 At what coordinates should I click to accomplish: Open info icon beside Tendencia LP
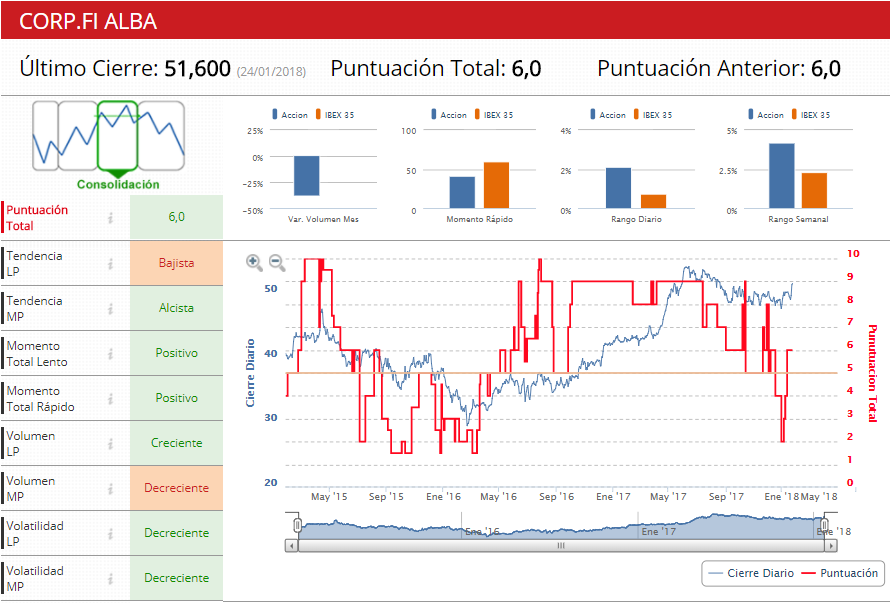(111, 263)
